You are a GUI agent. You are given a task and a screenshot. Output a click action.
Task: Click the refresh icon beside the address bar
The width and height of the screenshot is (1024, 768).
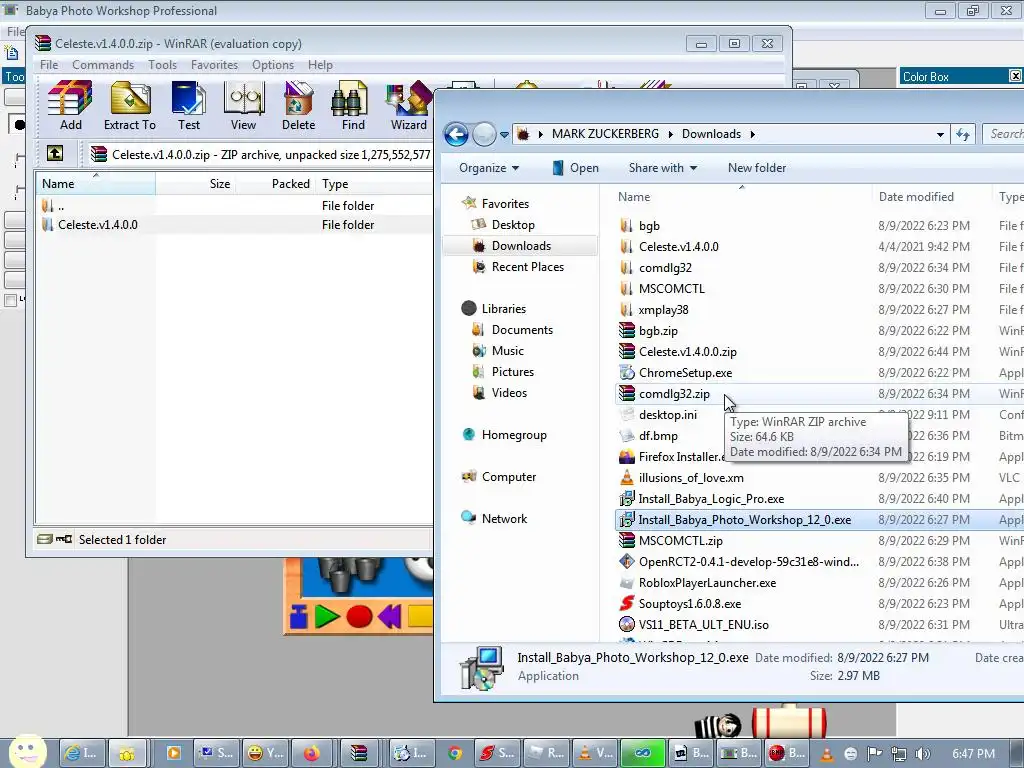point(963,134)
